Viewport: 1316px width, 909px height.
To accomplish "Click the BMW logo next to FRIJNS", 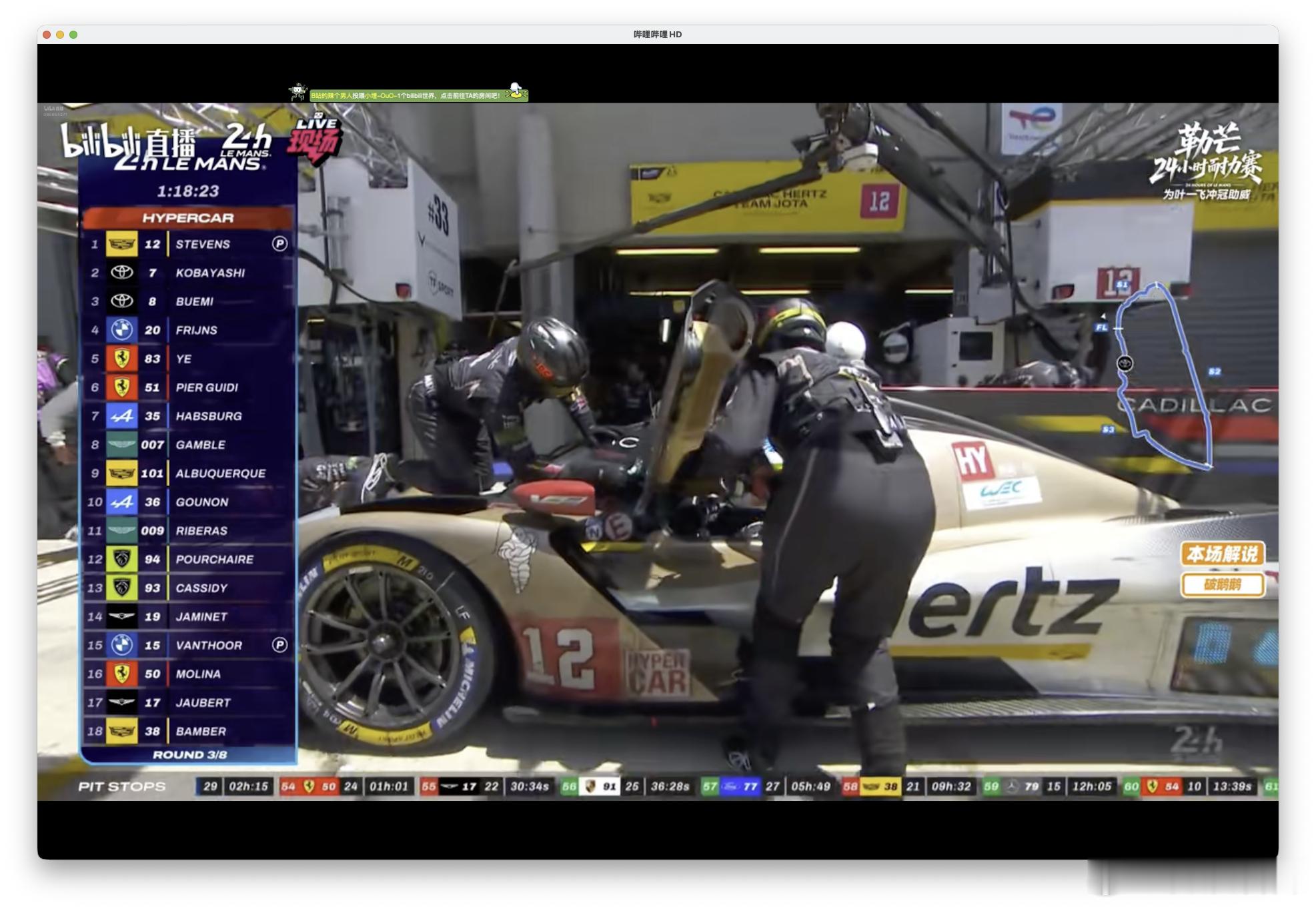I will [121, 330].
